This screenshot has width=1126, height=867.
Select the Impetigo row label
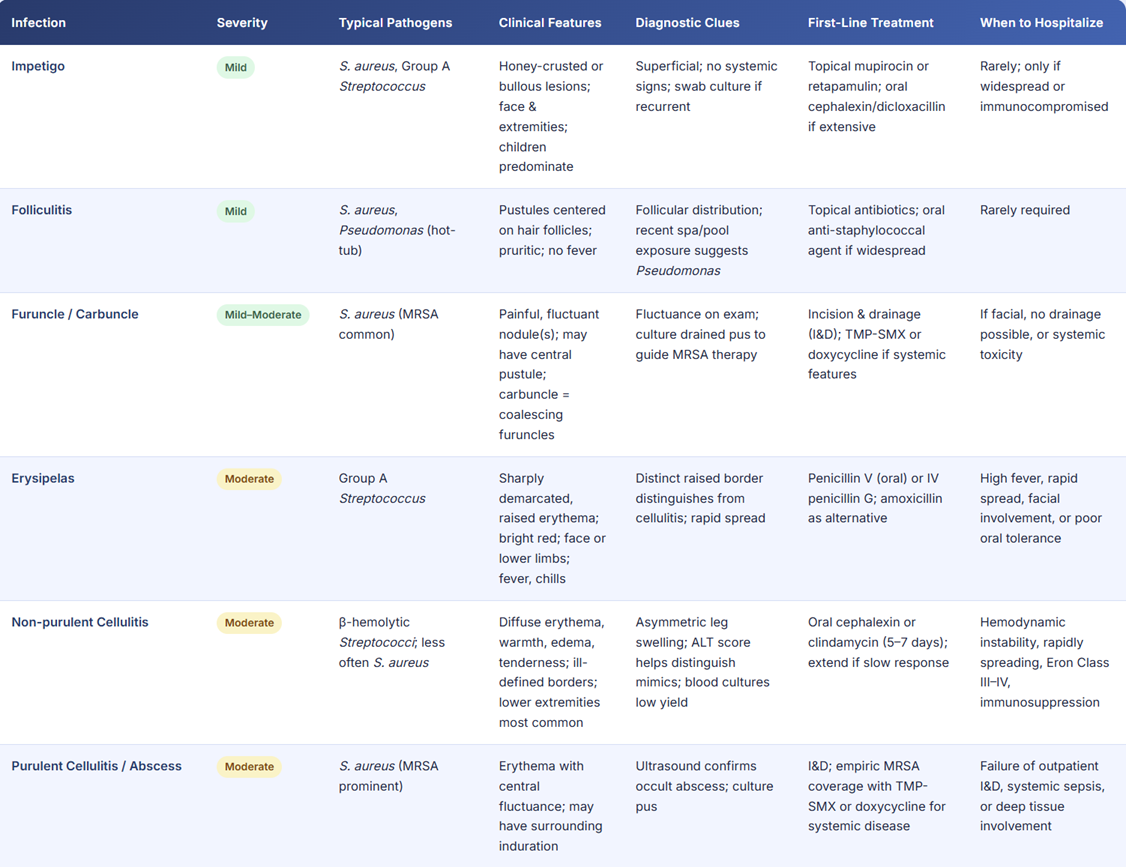click(40, 66)
